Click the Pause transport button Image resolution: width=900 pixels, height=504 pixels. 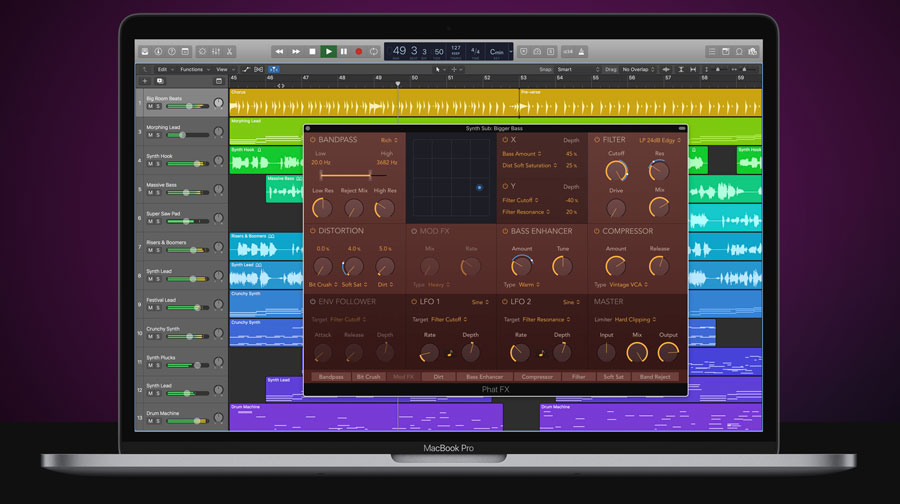[343, 51]
